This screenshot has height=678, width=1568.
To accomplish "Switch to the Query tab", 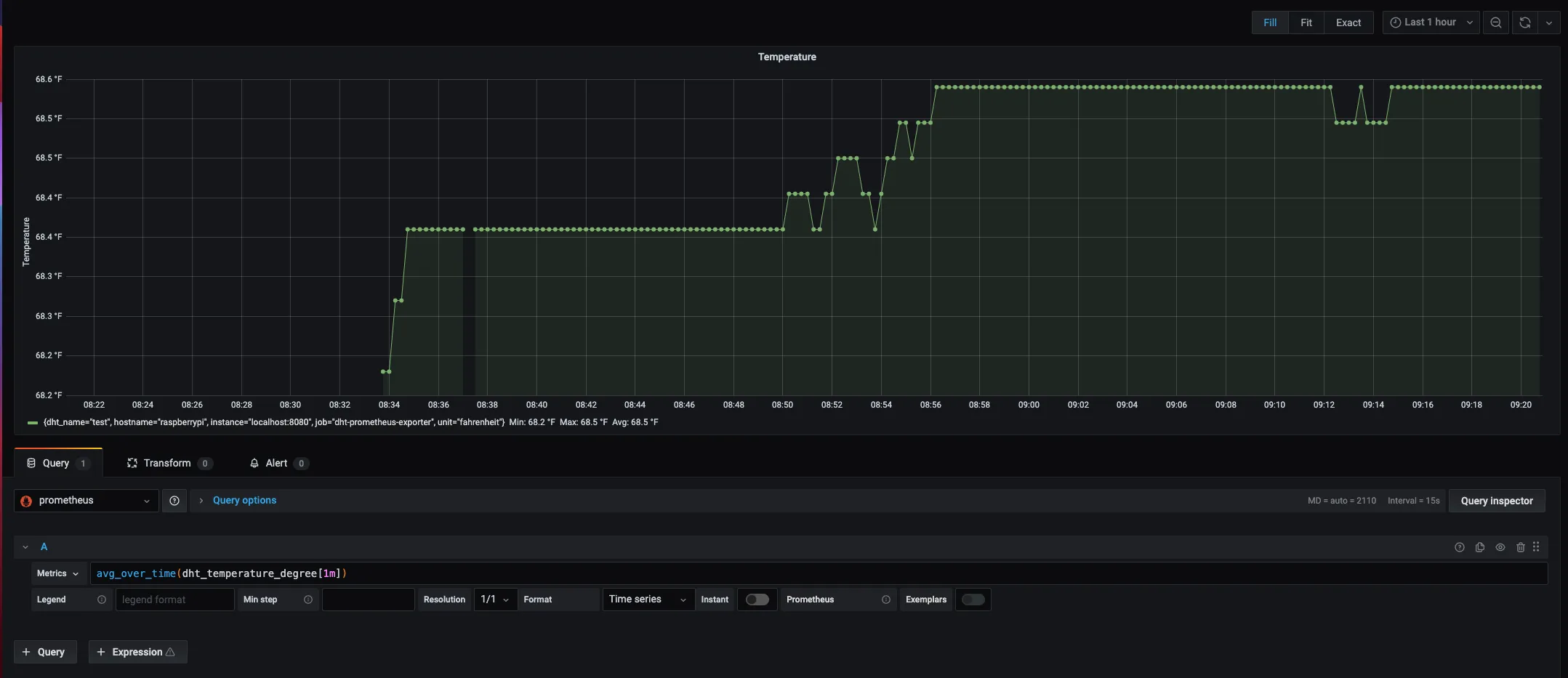I will click(58, 463).
